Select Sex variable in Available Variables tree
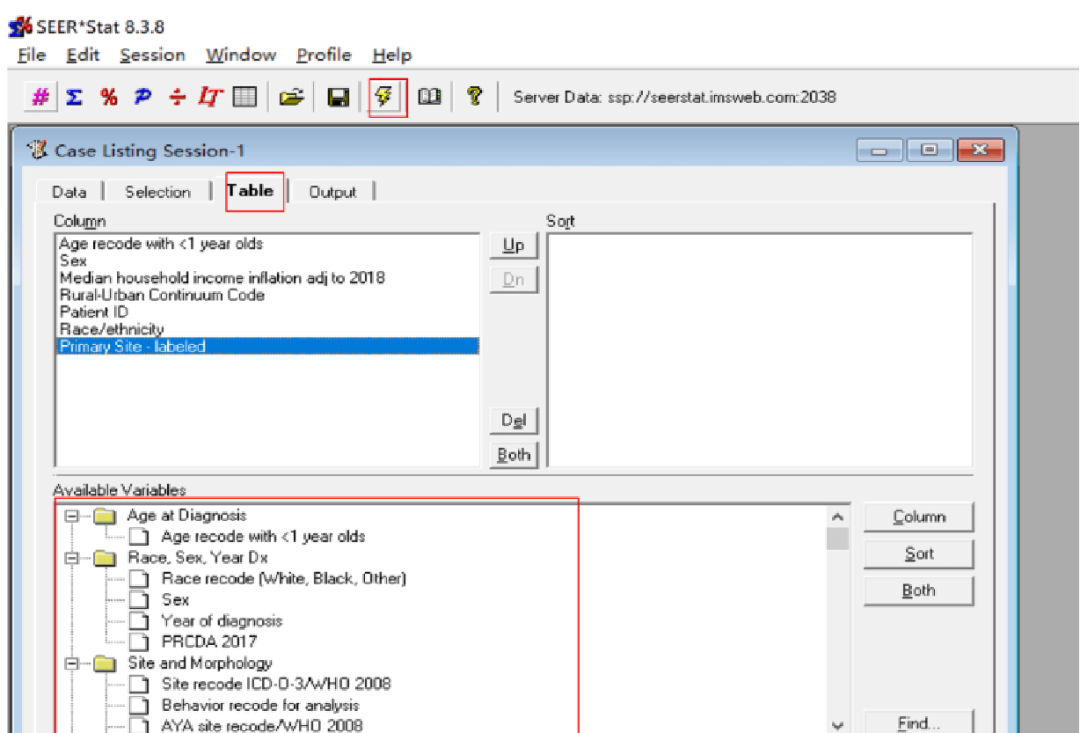Image resolution: width=1080 pixels, height=733 pixels. pyautogui.click(x=175, y=600)
